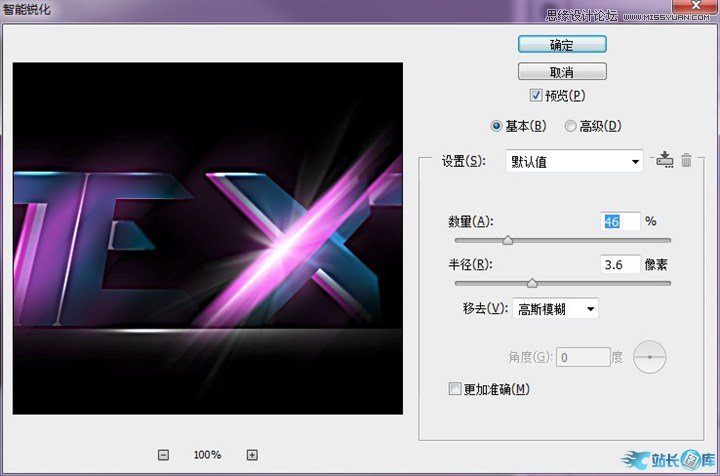
Task: Open the 设置 dropdown showing 默认值
Action: pos(574,161)
